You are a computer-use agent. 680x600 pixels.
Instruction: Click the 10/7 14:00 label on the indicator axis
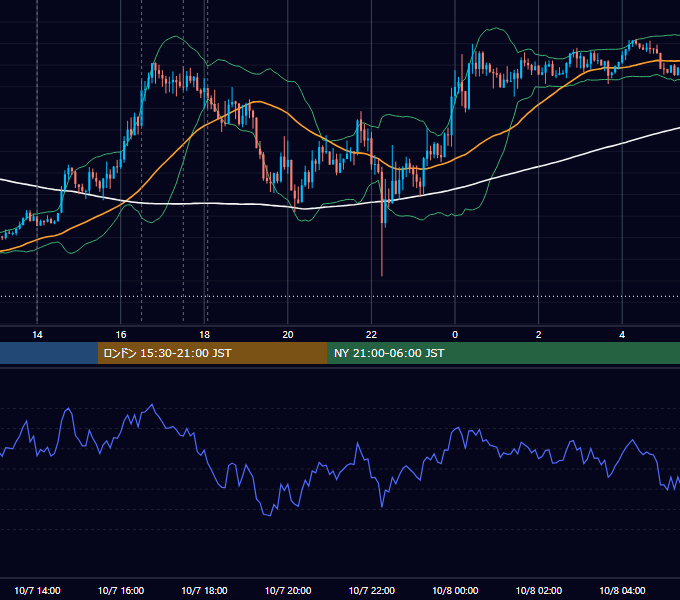tap(37, 590)
